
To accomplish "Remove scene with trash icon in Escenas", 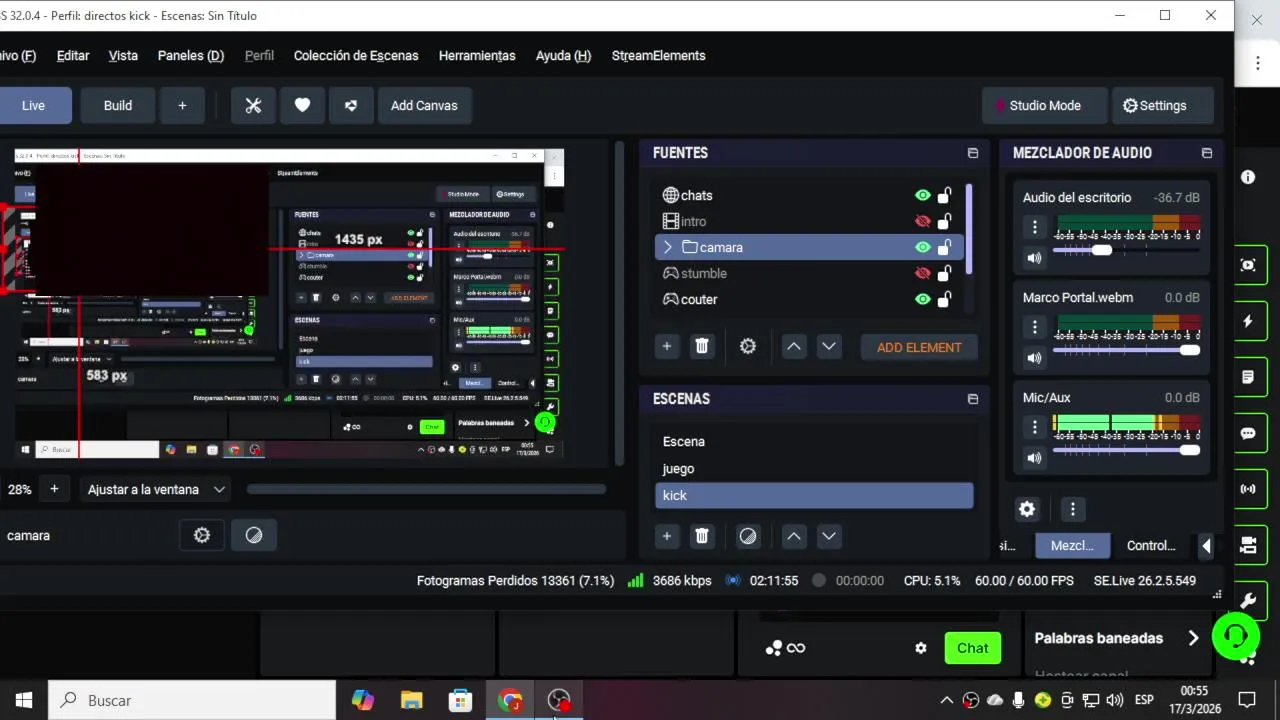I will click(x=702, y=536).
